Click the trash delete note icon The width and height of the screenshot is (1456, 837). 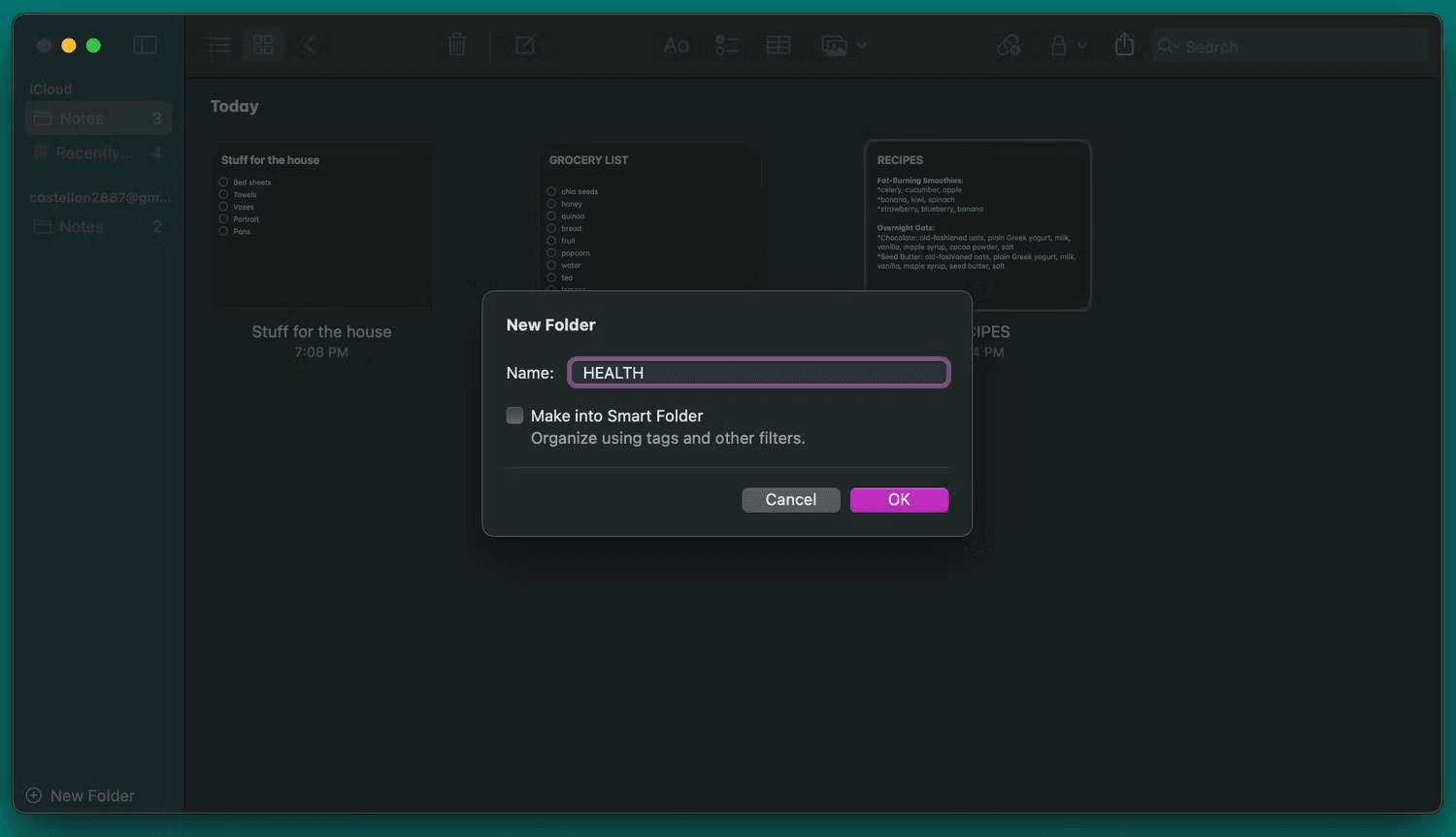[x=457, y=45]
